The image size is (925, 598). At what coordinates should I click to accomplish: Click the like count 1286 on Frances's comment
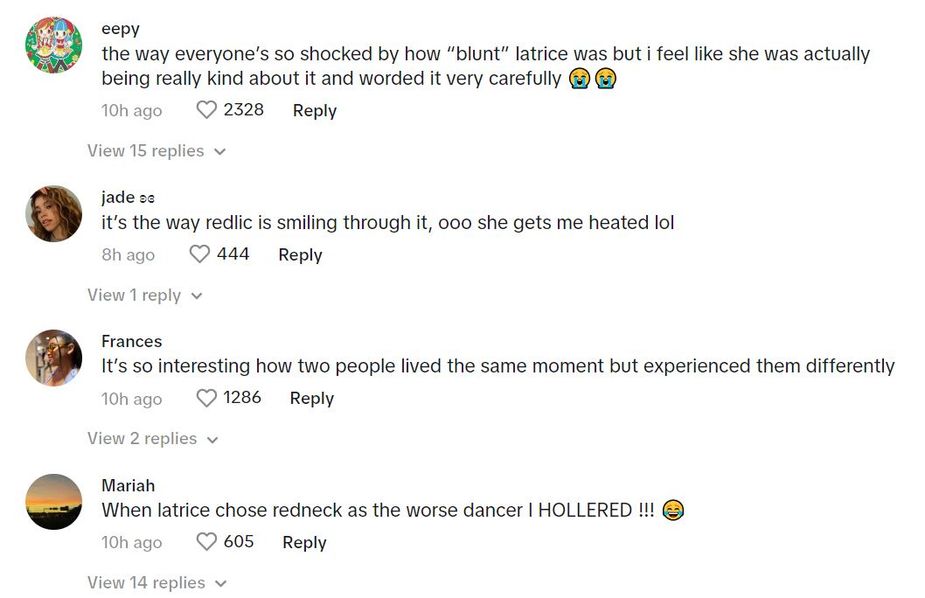point(241,398)
